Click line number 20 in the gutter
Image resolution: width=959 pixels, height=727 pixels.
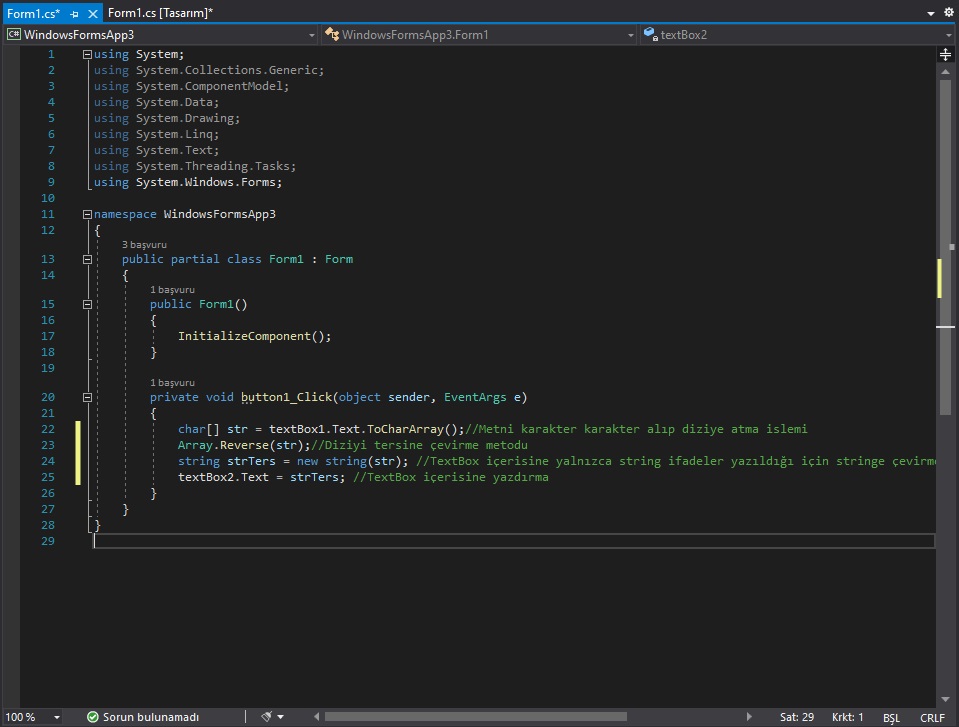pyautogui.click(x=48, y=397)
